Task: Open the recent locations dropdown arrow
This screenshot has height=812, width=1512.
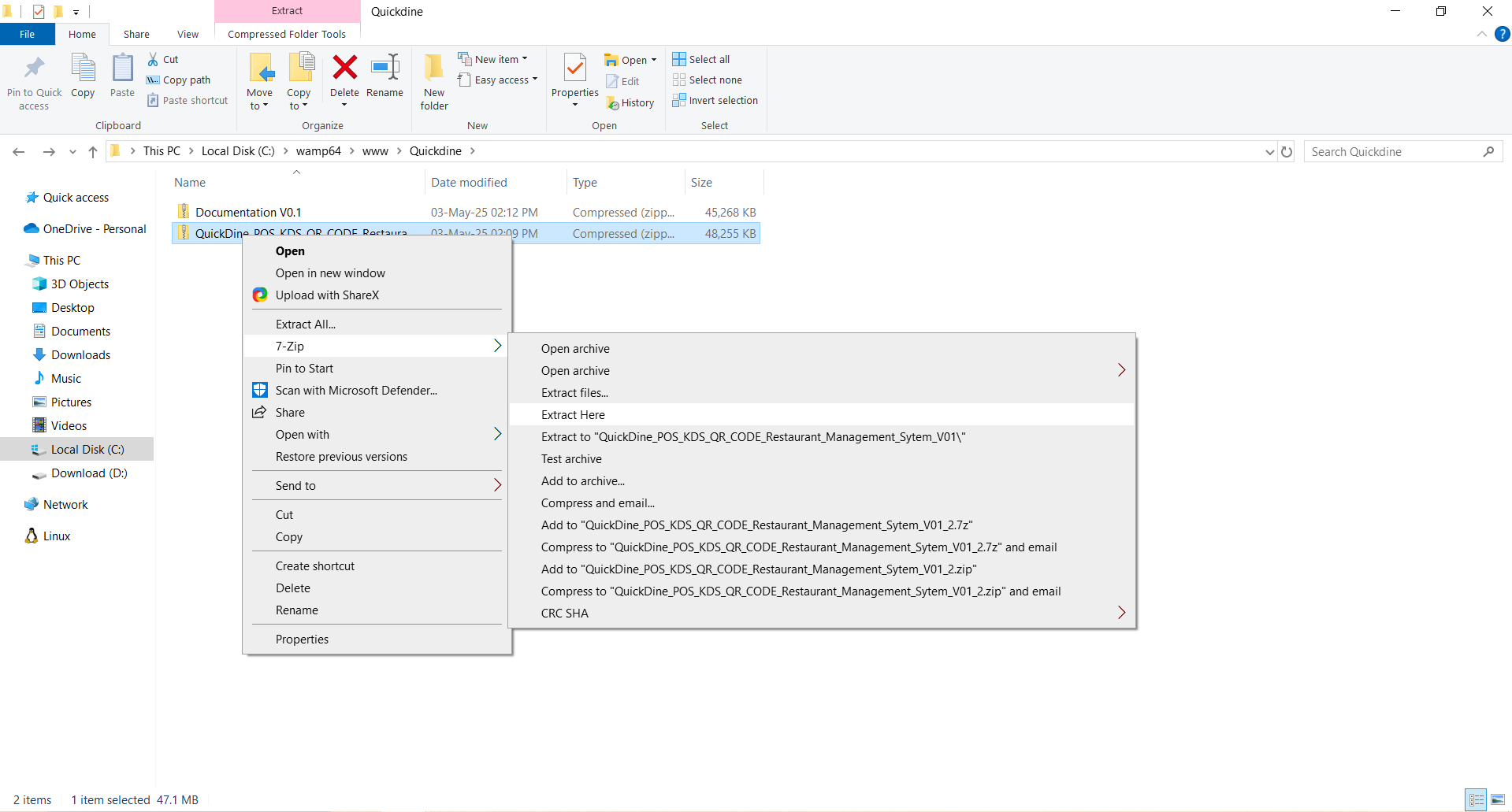Action: [72, 152]
